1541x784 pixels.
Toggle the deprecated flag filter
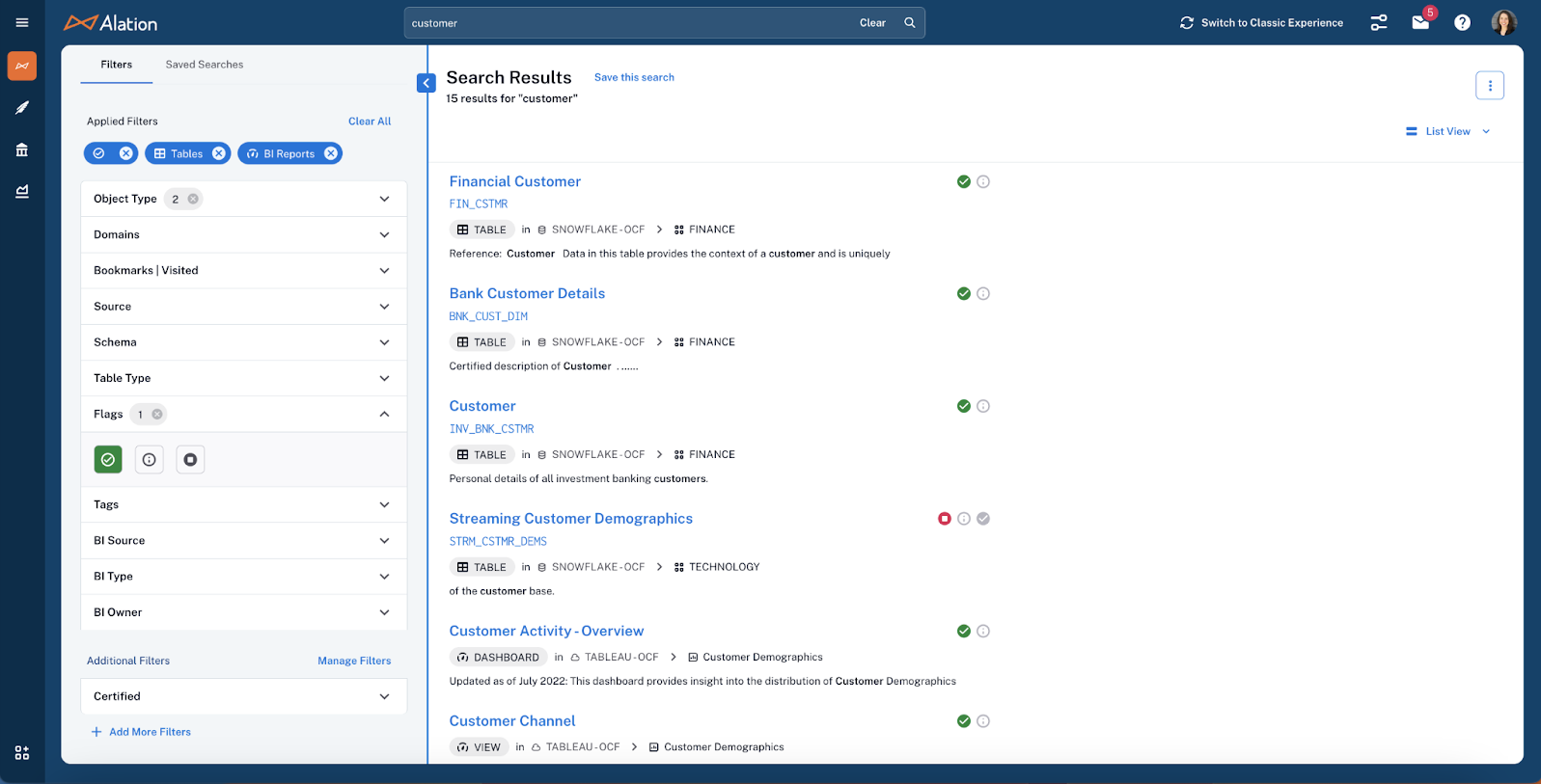(x=190, y=460)
